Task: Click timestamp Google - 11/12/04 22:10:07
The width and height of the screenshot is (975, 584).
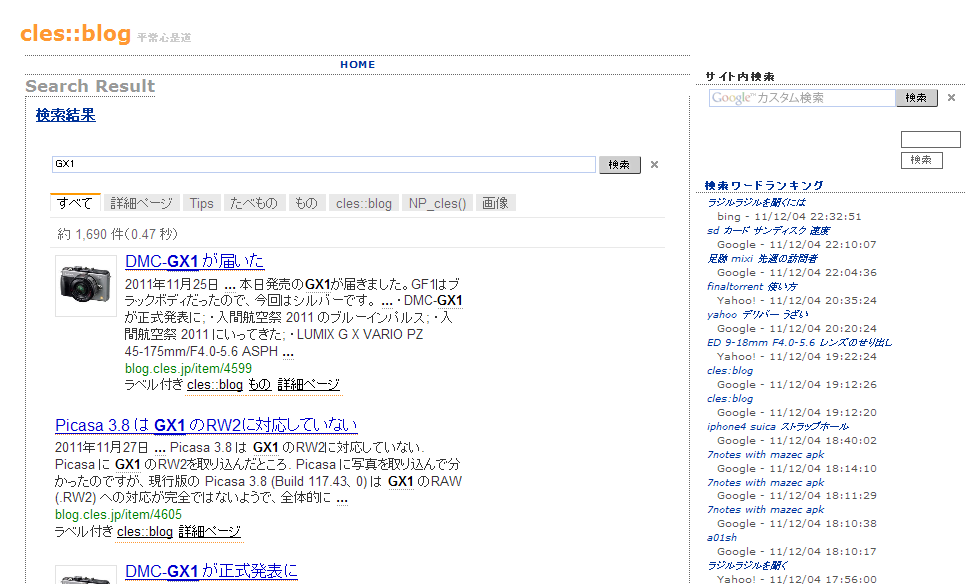Action: coord(797,244)
